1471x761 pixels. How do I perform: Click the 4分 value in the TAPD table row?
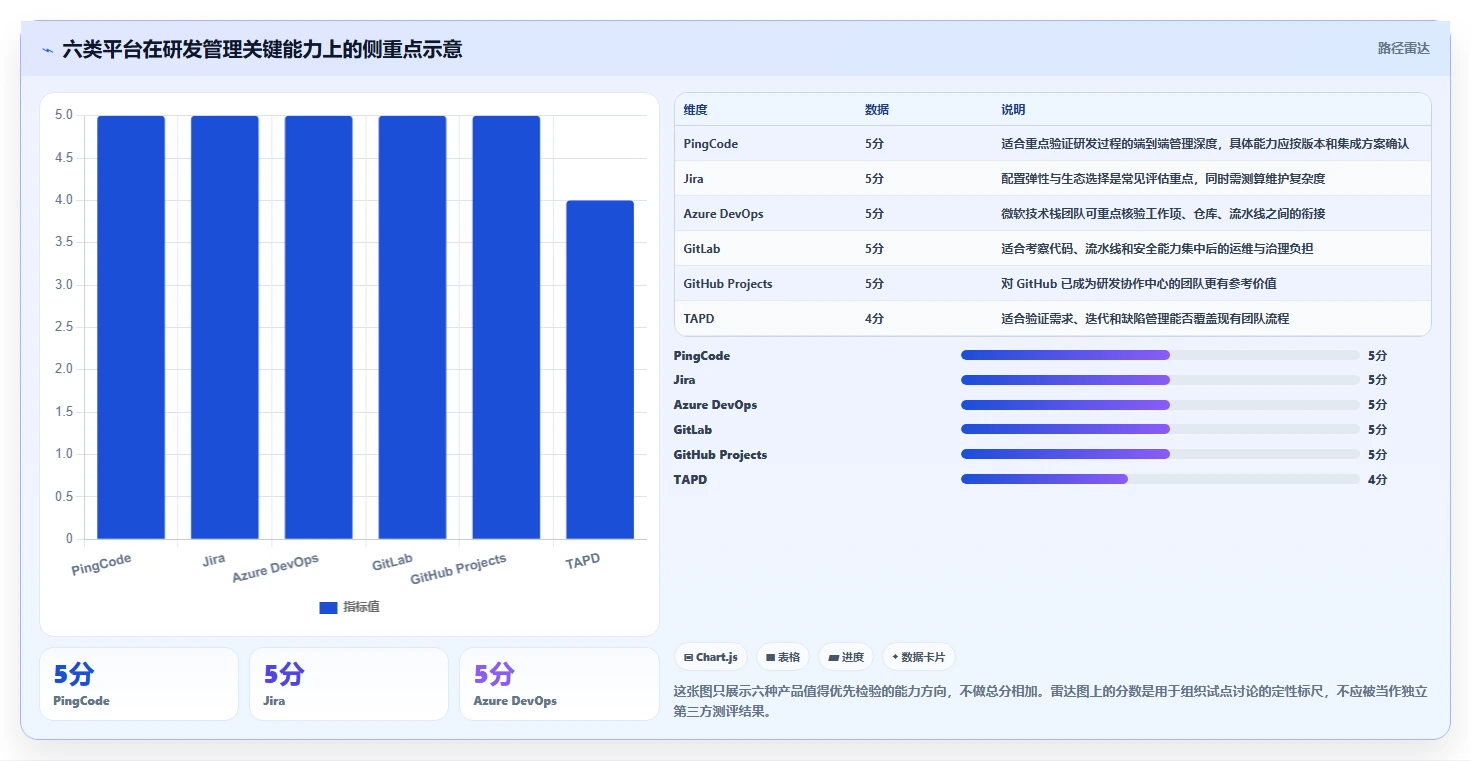(874, 319)
